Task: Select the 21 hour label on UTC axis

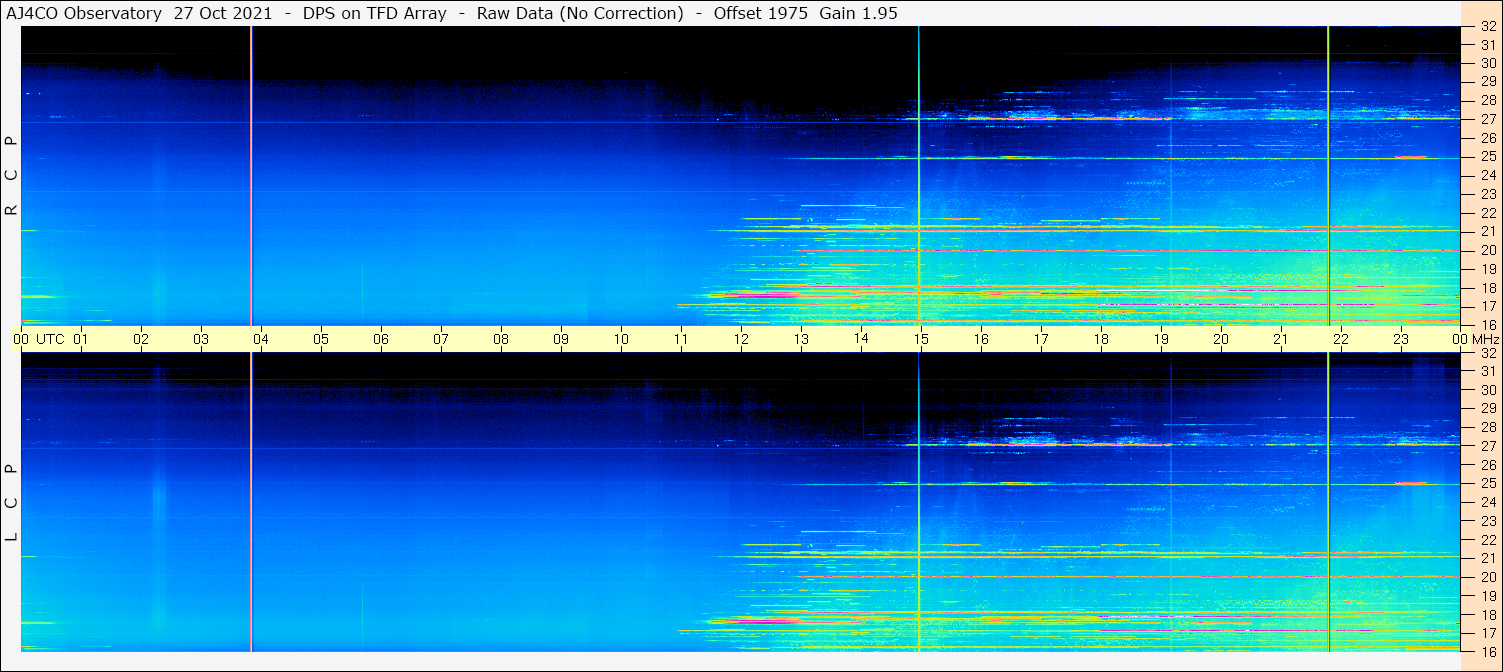Action: [x=1281, y=339]
